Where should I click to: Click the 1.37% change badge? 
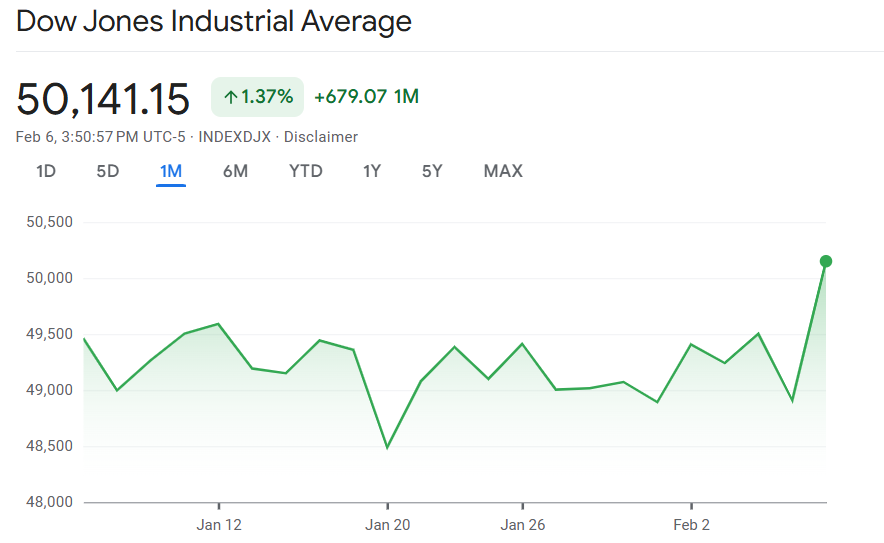(x=257, y=97)
